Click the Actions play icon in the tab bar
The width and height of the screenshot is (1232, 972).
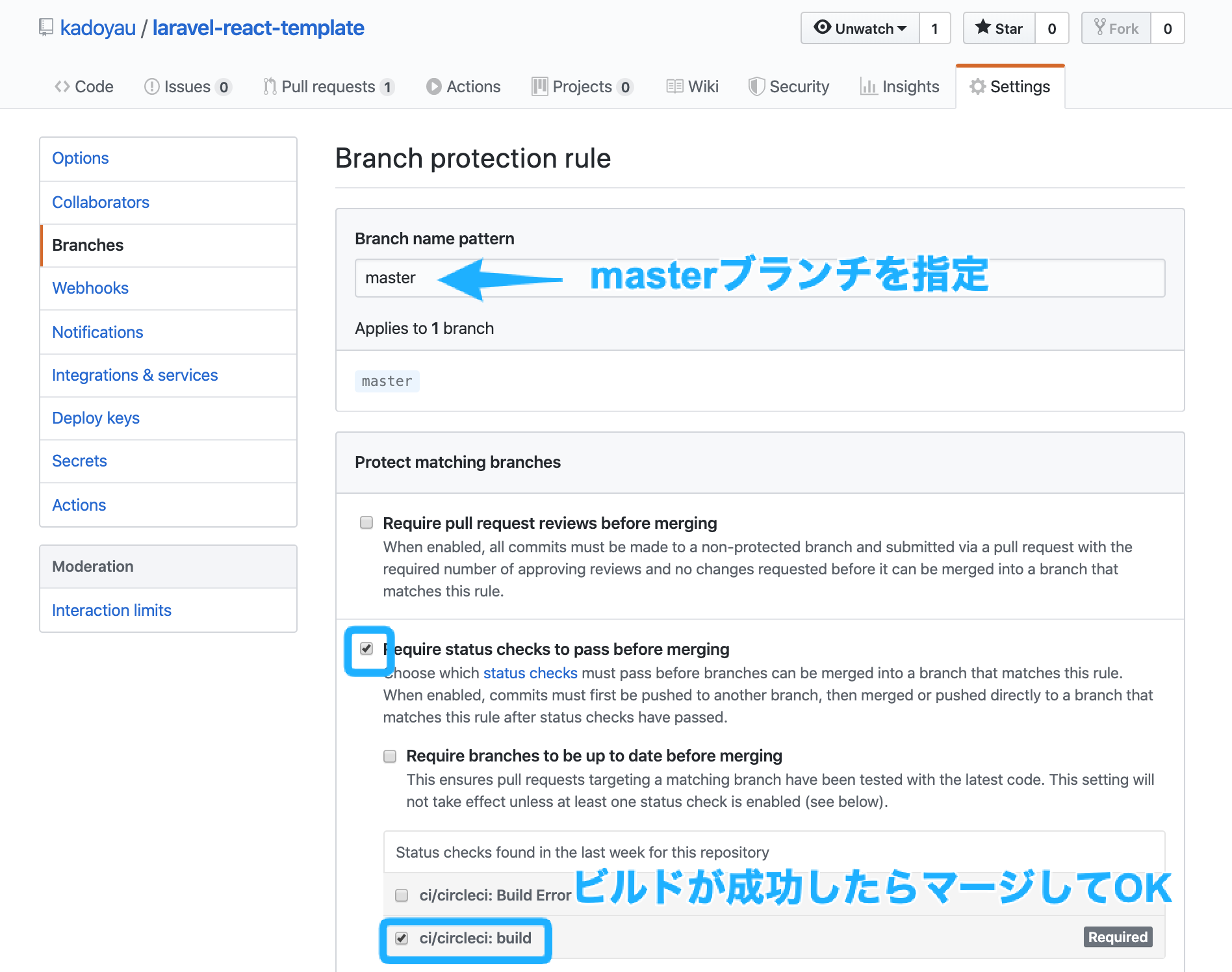point(433,86)
